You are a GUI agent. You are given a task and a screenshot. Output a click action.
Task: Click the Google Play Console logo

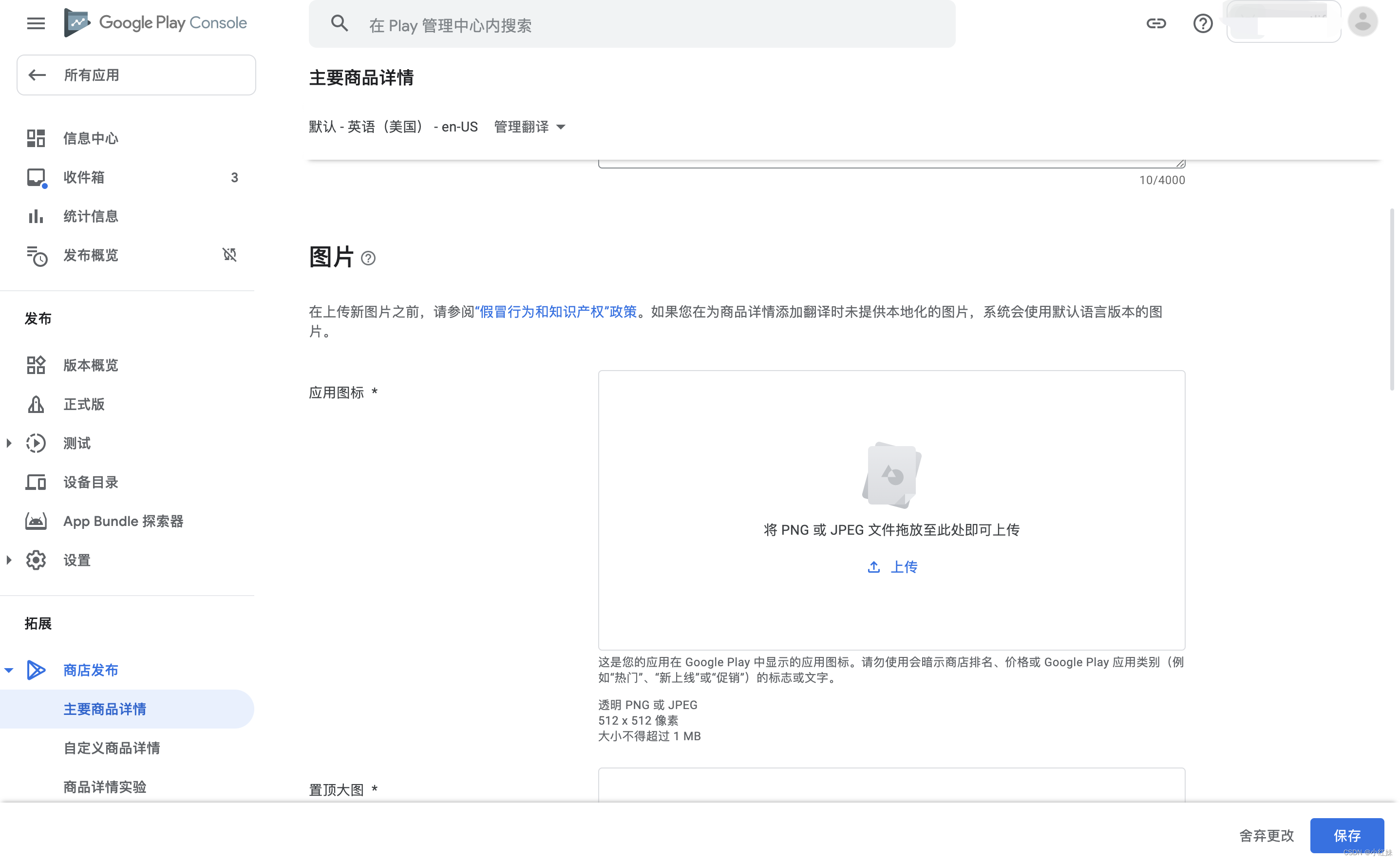[x=156, y=22]
